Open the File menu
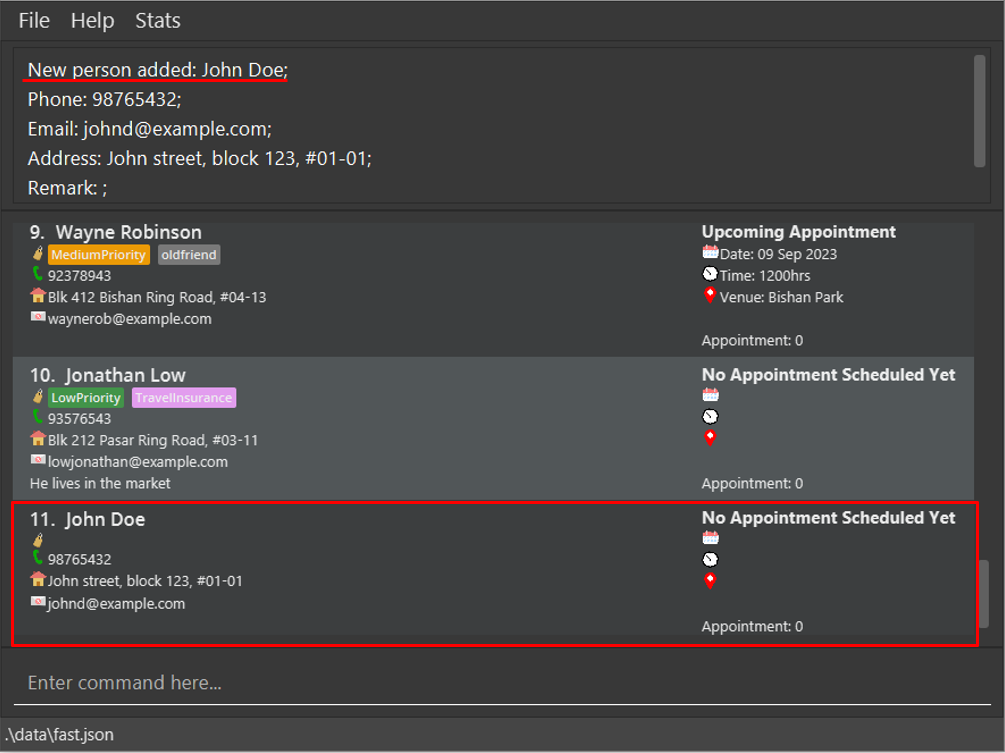 click(34, 21)
